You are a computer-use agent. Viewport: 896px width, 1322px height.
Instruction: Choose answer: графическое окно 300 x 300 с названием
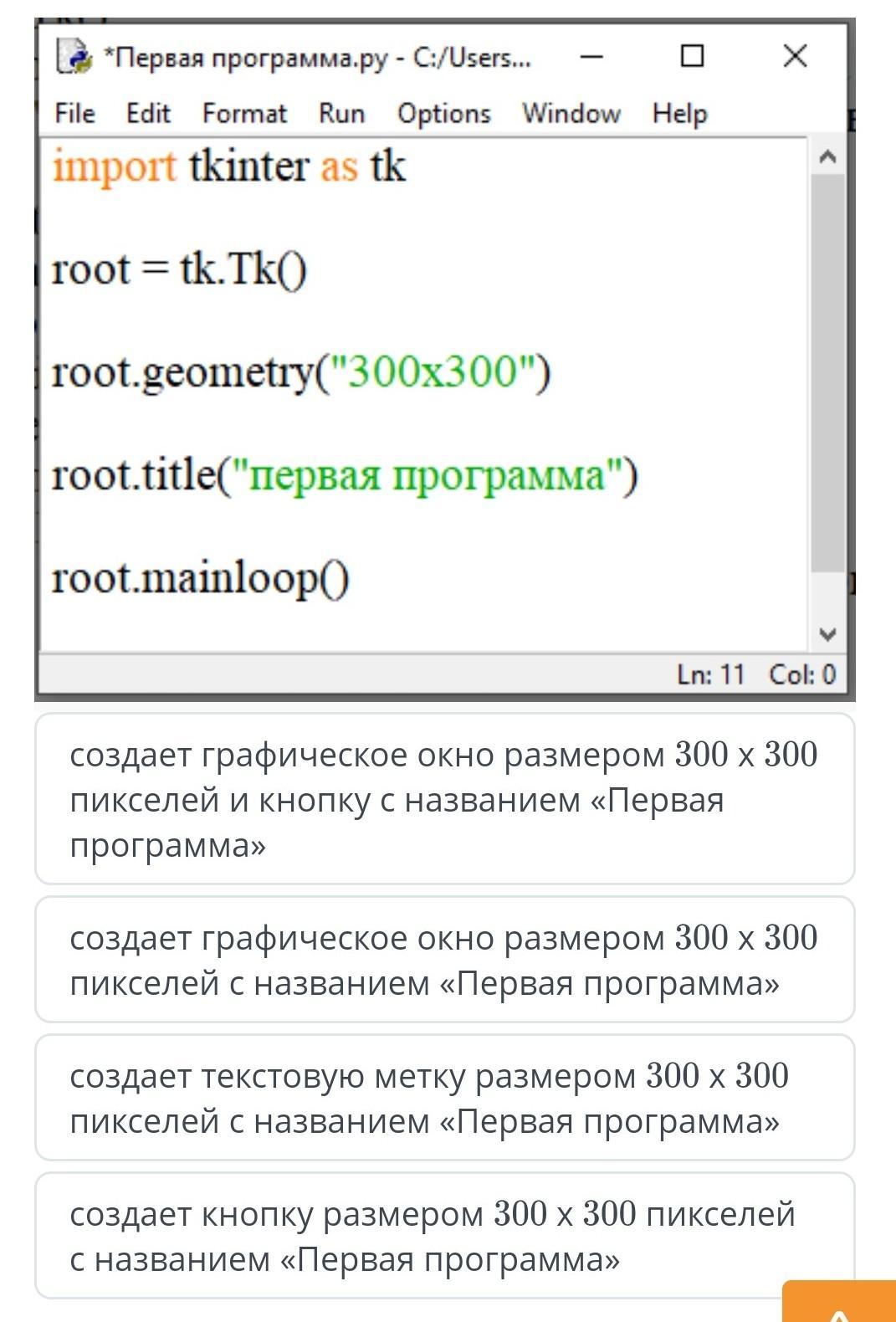(x=444, y=960)
